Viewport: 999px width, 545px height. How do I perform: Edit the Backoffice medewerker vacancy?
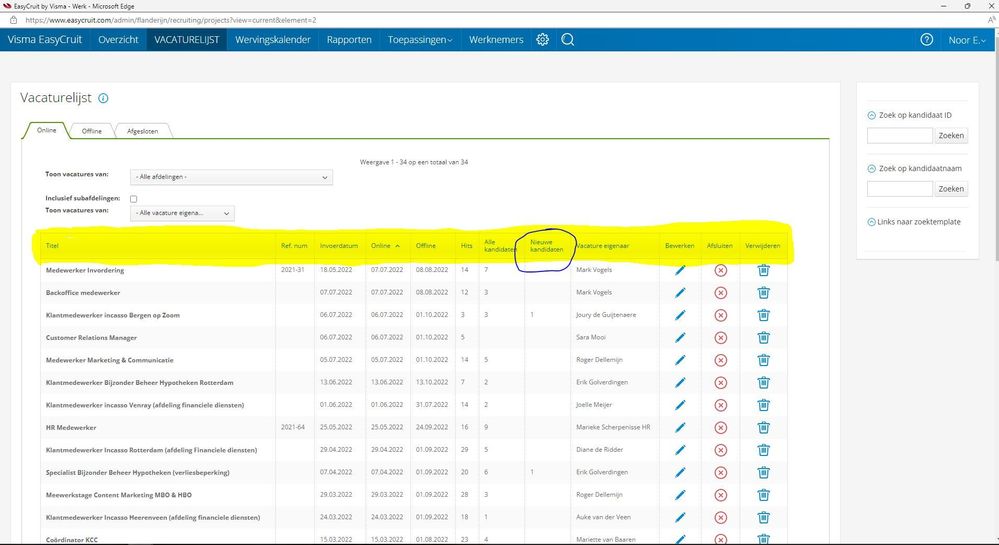pyautogui.click(x=680, y=293)
